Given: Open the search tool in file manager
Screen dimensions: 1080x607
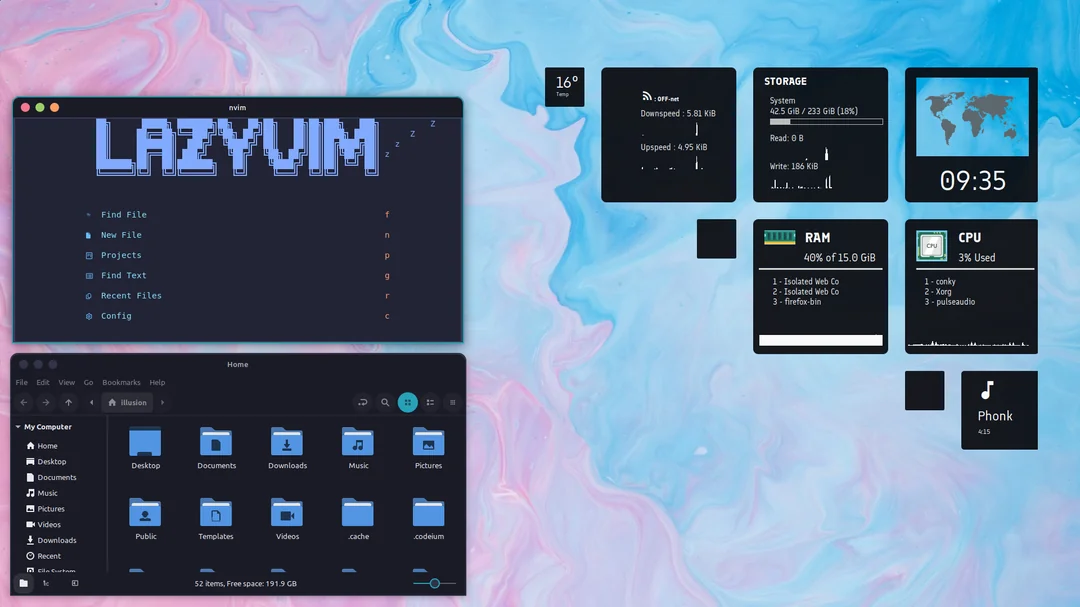Looking at the screenshot, I should (385, 402).
